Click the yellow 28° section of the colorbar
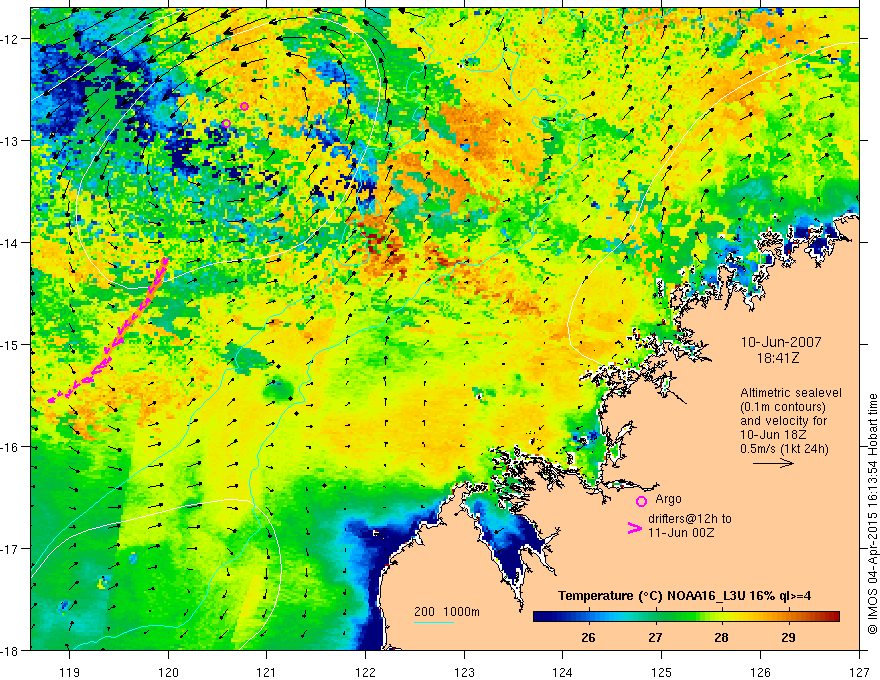Viewport: 880px width, 680px height. [x=722, y=617]
